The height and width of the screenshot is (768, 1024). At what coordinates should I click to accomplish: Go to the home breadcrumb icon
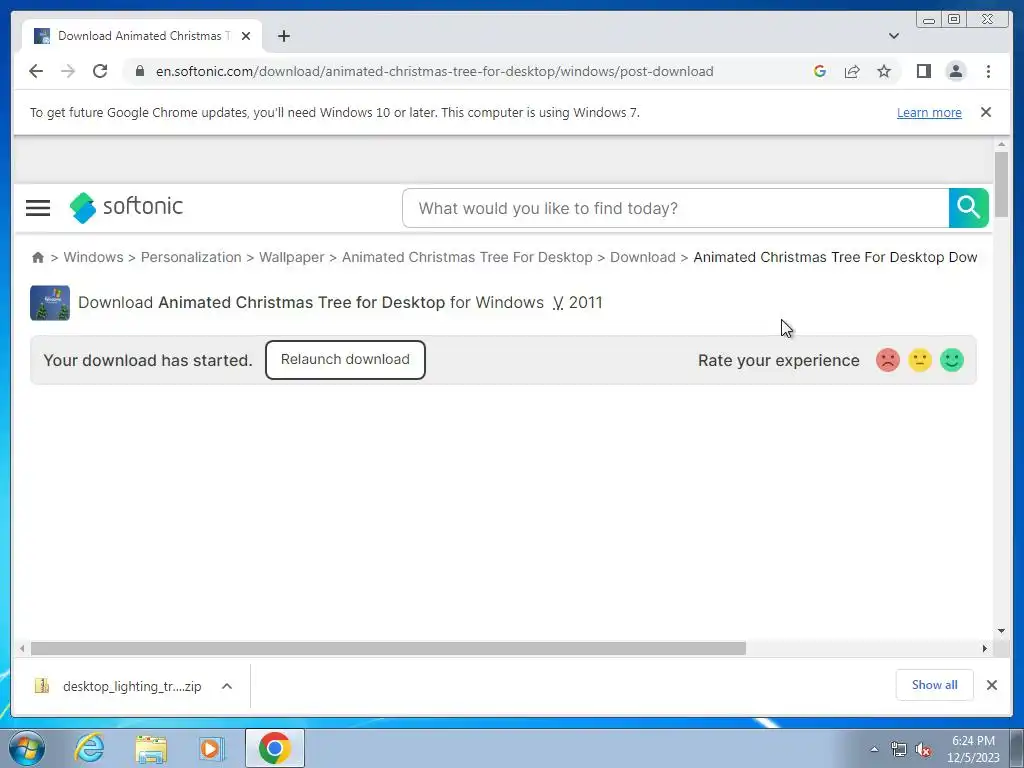(x=38, y=257)
